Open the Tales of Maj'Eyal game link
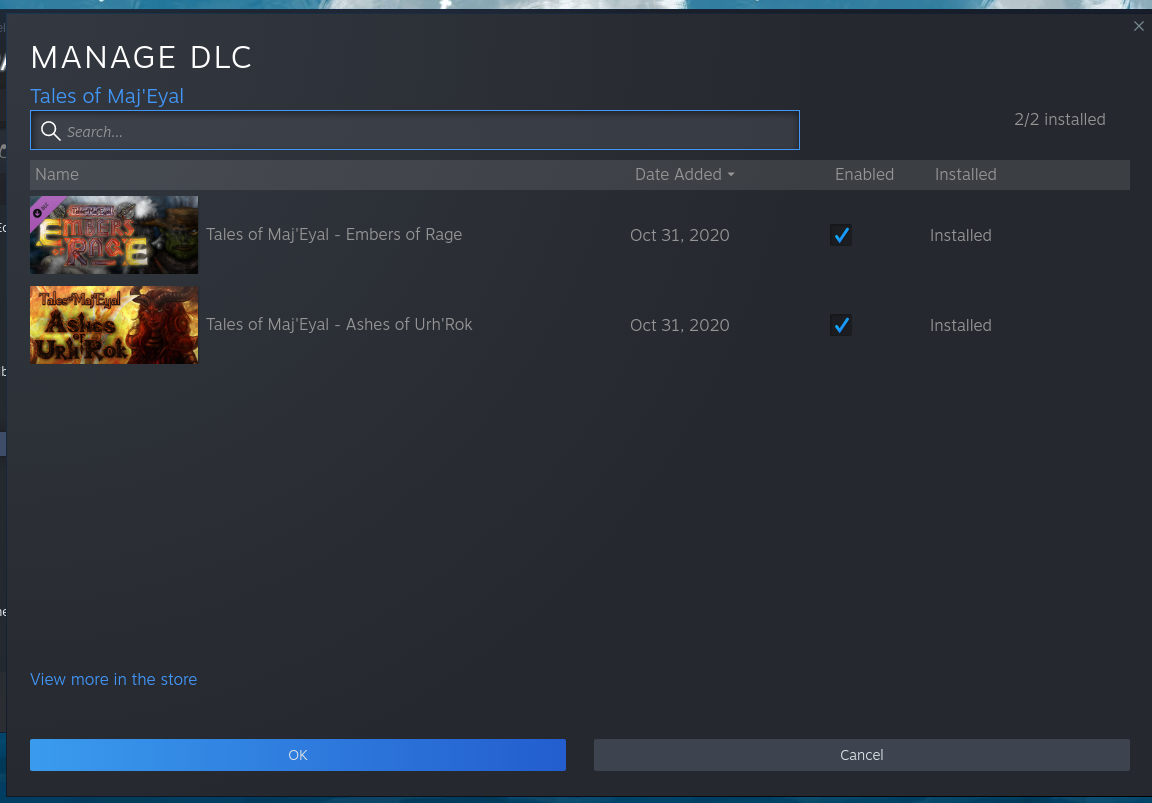Screen dimensions: 1152x803 pos(107,96)
